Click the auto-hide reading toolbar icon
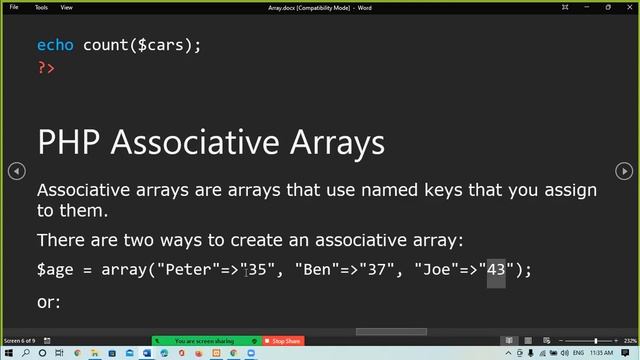 tap(565, 7)
